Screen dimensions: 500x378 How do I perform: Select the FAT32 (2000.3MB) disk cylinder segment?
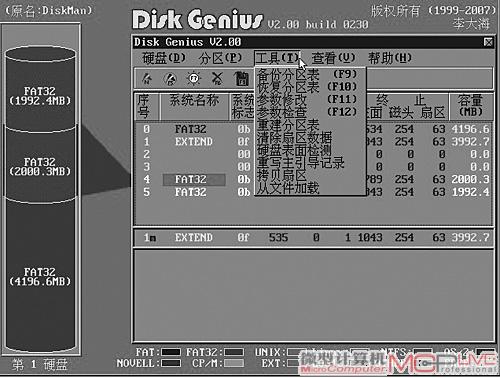[40, 167]
